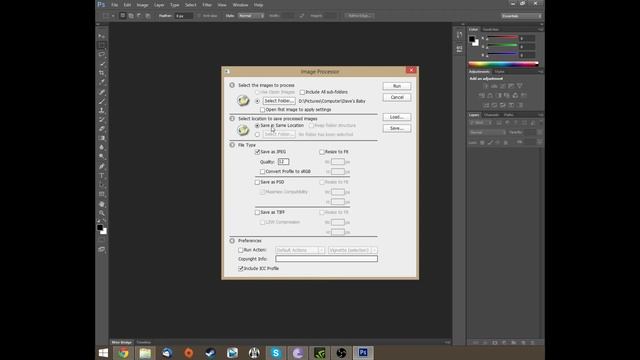Viewport: 640px width, 360px height.
Task: Open the Vignette action dropdown
Action: (x=353, y=250)
